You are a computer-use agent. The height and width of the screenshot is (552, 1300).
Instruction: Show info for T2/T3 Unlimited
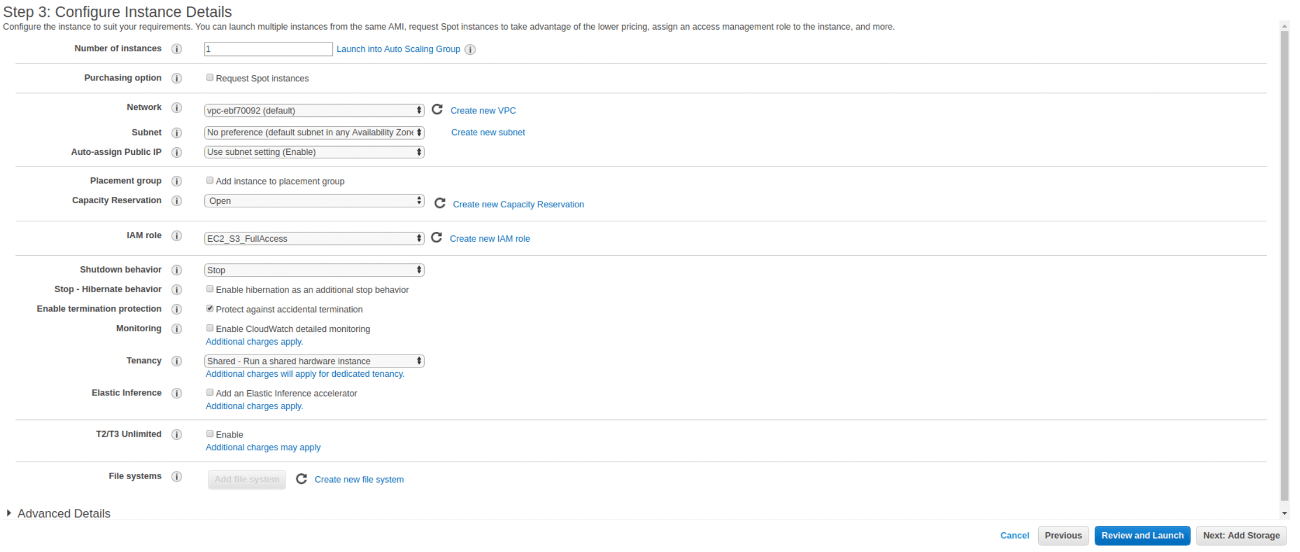(x=177, y=435)
